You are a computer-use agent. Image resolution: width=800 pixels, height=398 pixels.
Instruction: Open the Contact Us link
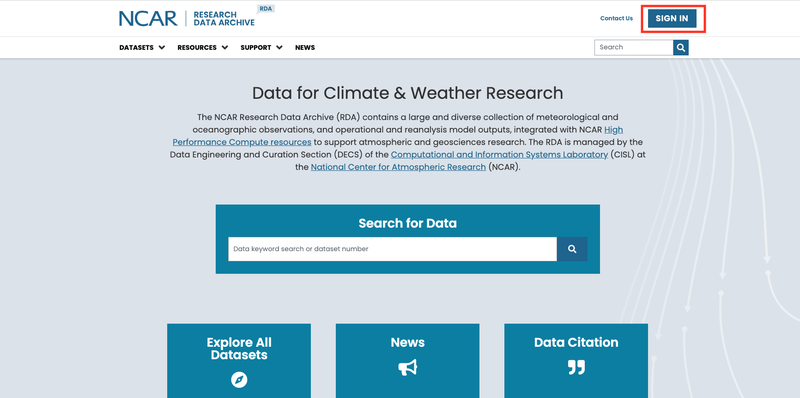point(616,18)
